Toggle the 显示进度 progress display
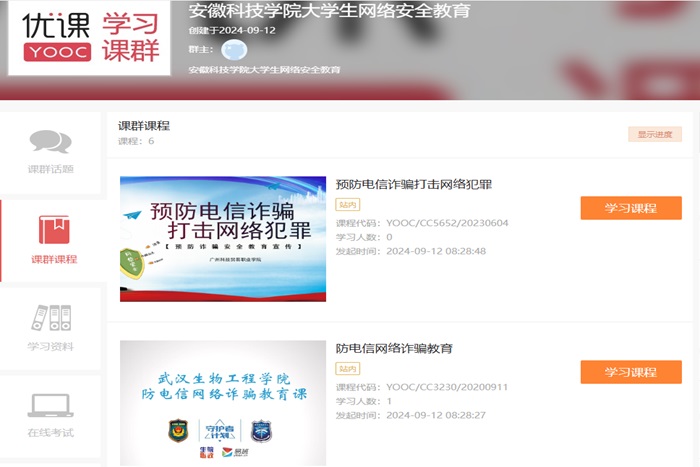The width and height of the screenshot is (700, 467). coord(654,134)
